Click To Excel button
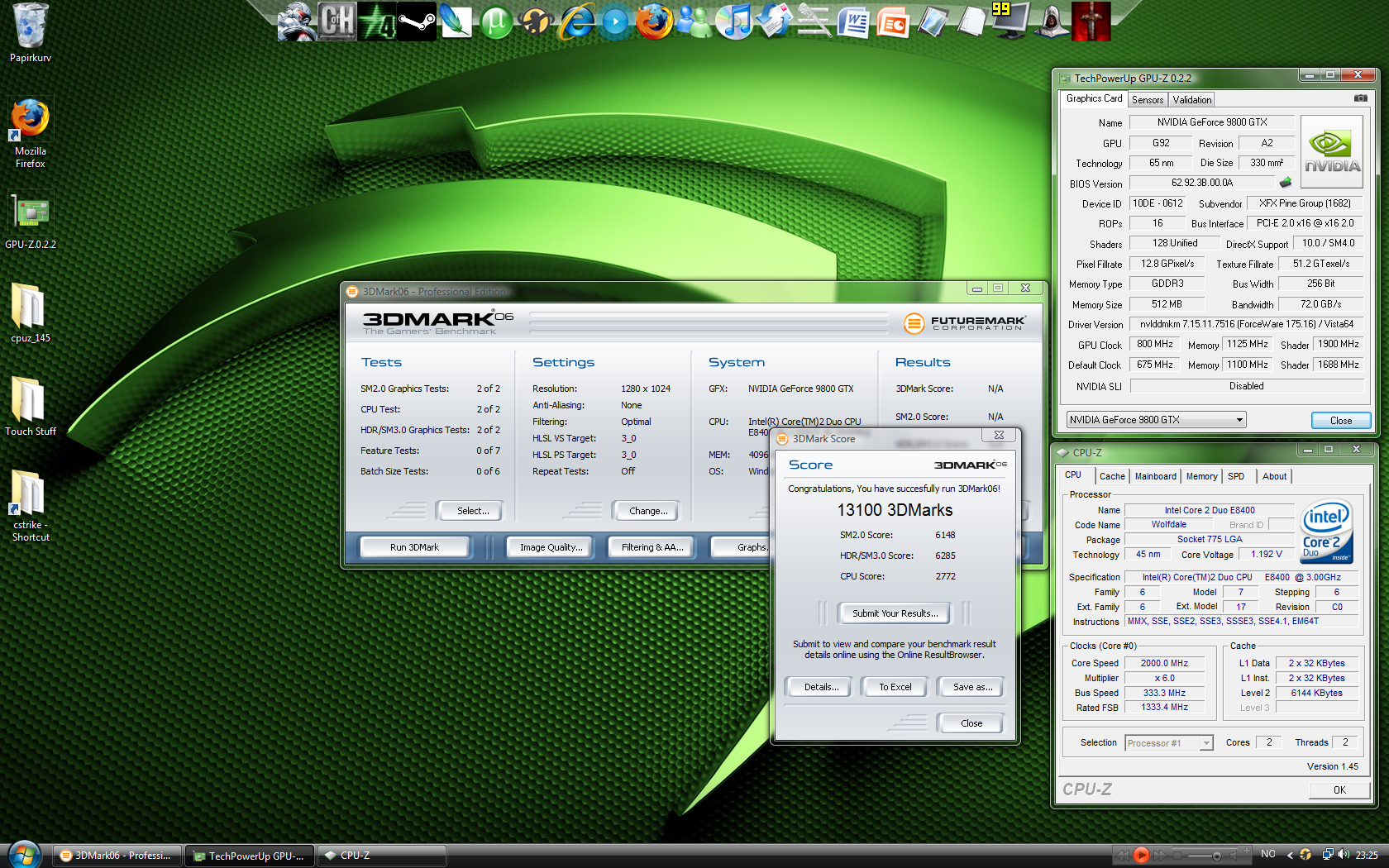Screen dimensions: 1389x868 point(895,687)
